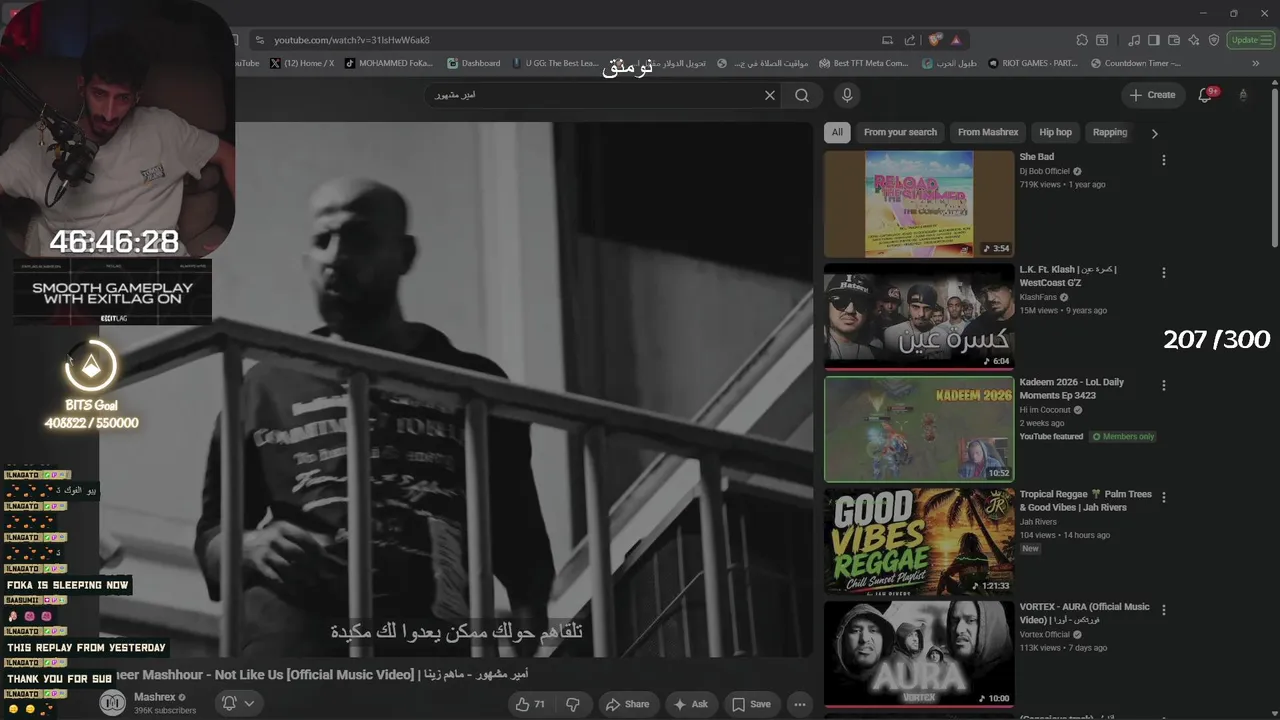Open more options for Tropical Reggae video
Viewport: 1280px width, 720px height.
(x=1163, y=497)
